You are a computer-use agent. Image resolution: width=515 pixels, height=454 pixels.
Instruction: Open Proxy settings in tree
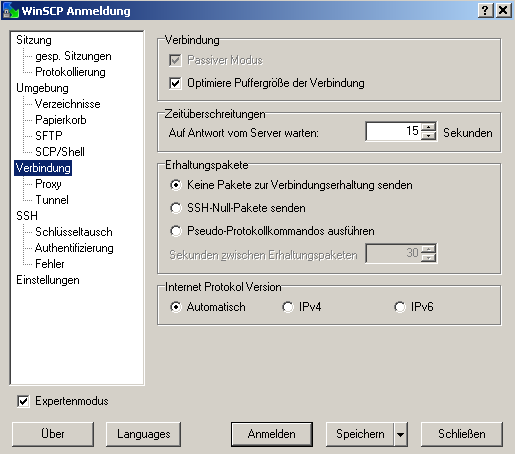point(48,184)
